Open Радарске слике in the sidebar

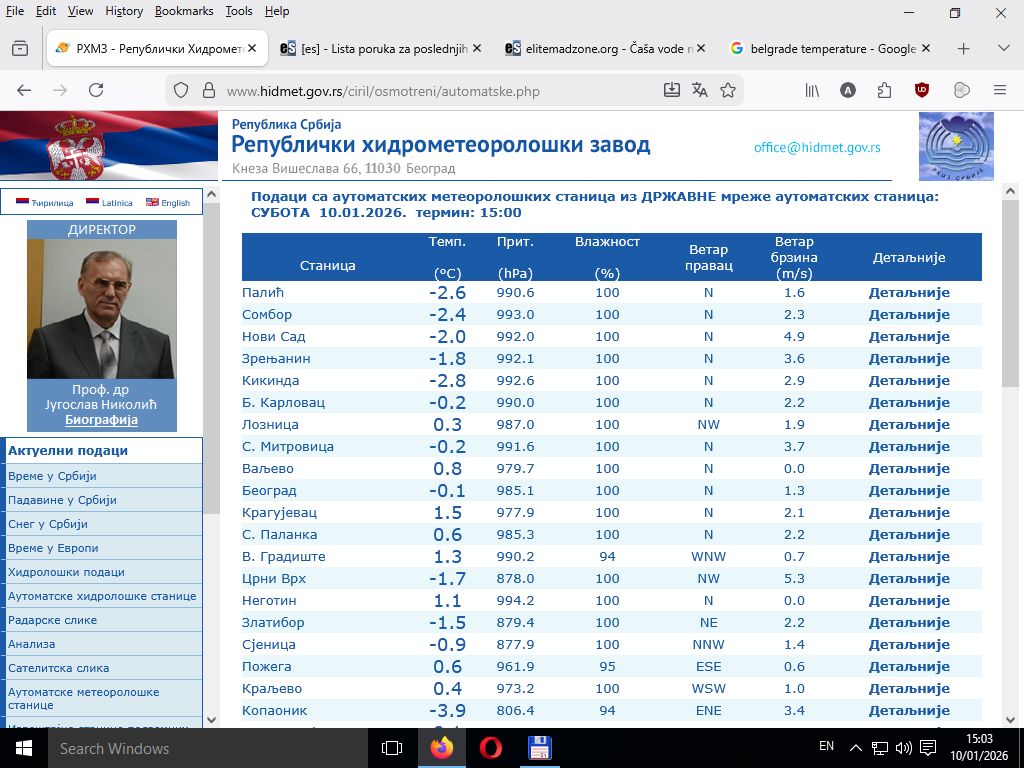pos(53,620)
